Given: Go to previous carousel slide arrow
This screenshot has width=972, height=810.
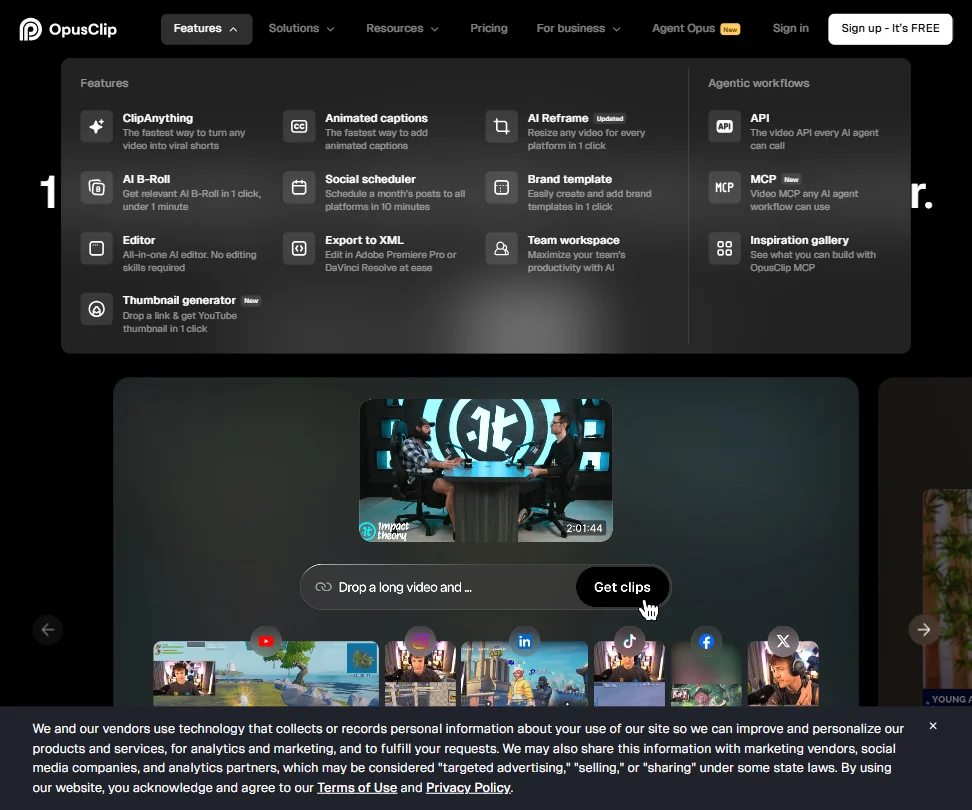Looking at the screenshot, I should point(48,630).
